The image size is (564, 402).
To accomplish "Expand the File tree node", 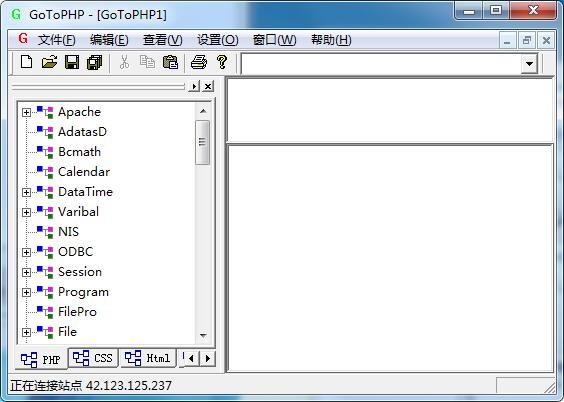I will [26, 333].
